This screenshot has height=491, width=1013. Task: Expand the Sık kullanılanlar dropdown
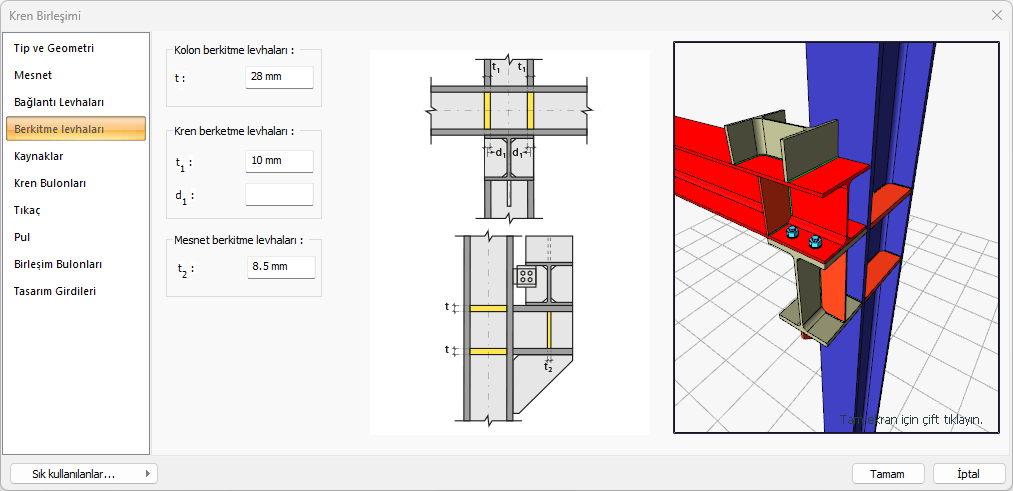[83, 474]
